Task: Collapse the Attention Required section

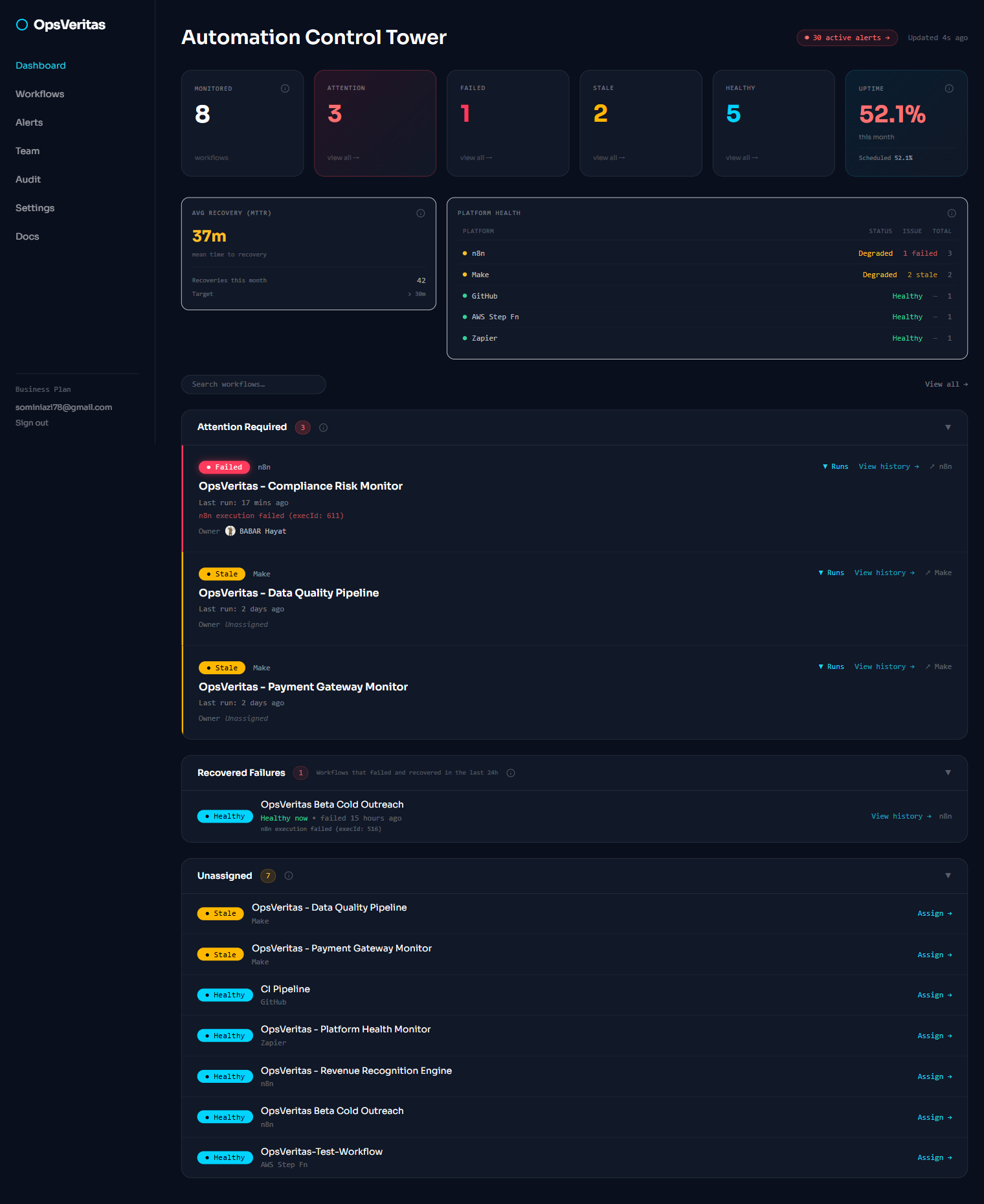Action: (948, 427)
